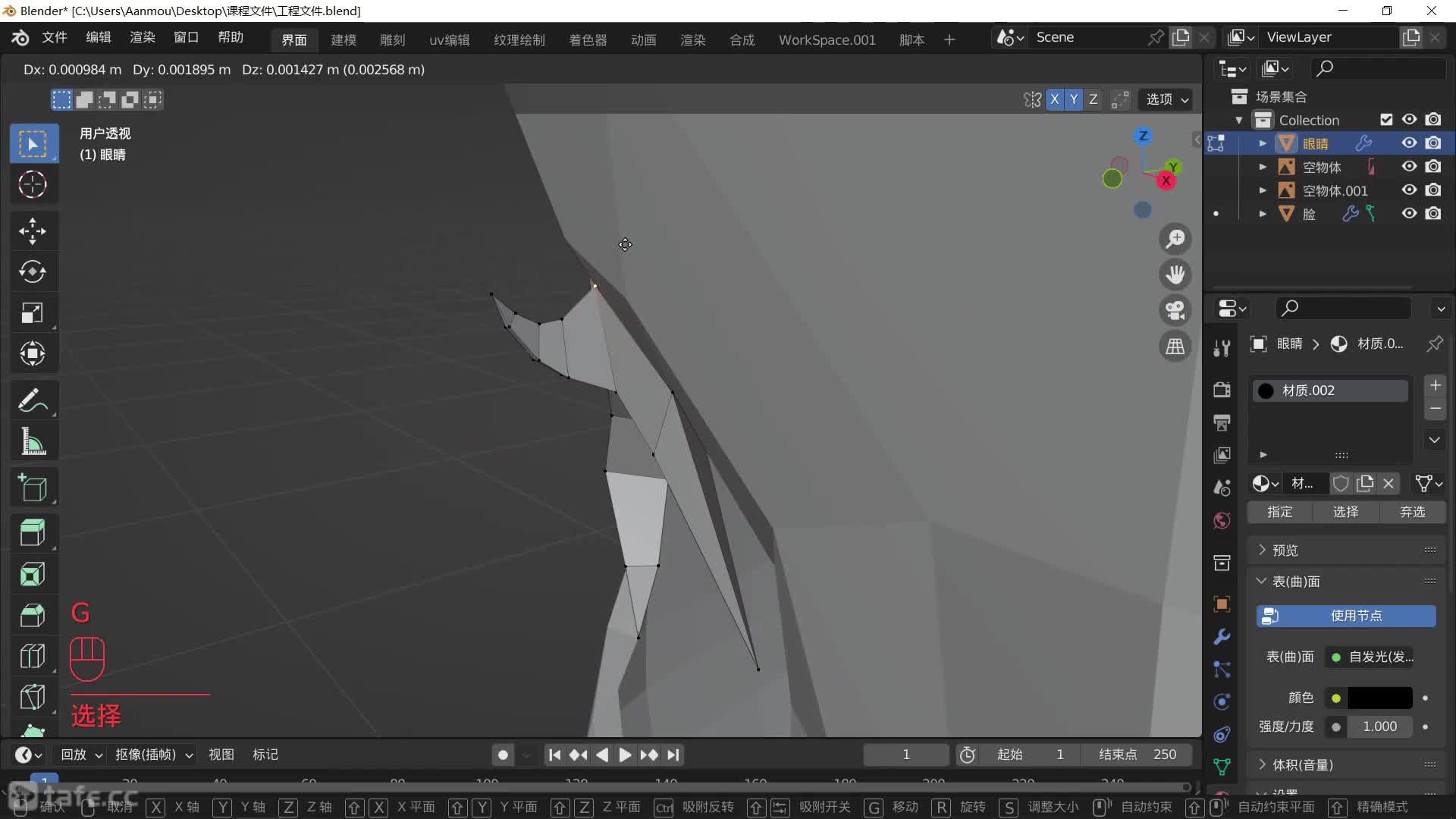
Task: Switch orthographic perspective grid icon
Action: tap(1175, 346)
